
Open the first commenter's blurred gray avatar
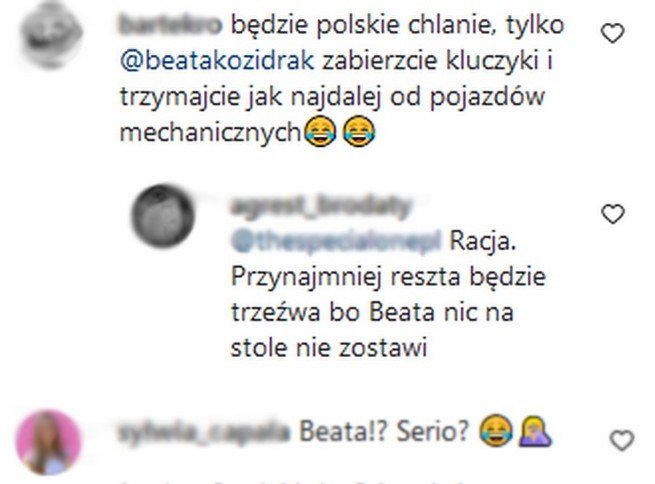[51, 35]
